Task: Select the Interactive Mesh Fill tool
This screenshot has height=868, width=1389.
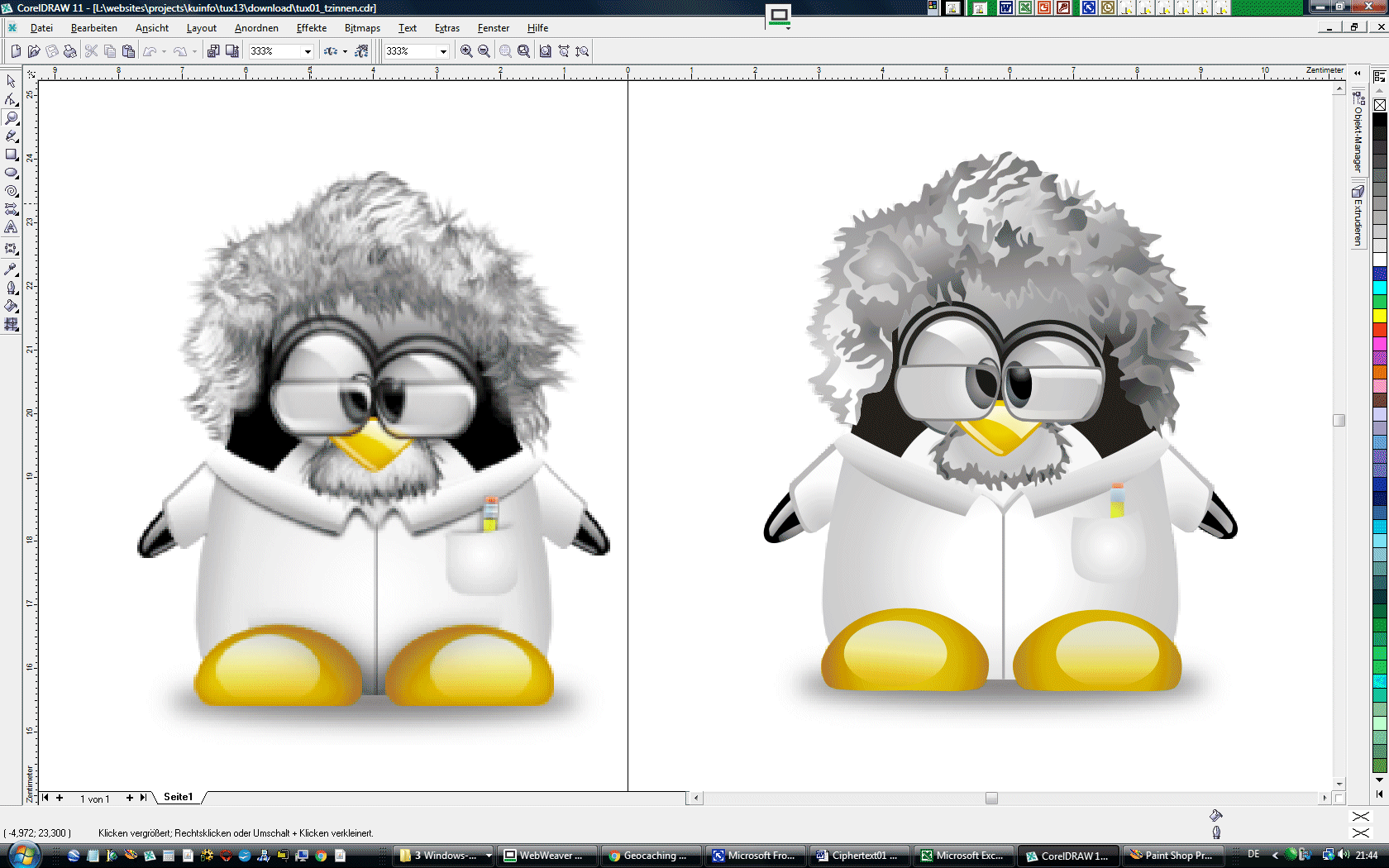Action: pos(11,324)
